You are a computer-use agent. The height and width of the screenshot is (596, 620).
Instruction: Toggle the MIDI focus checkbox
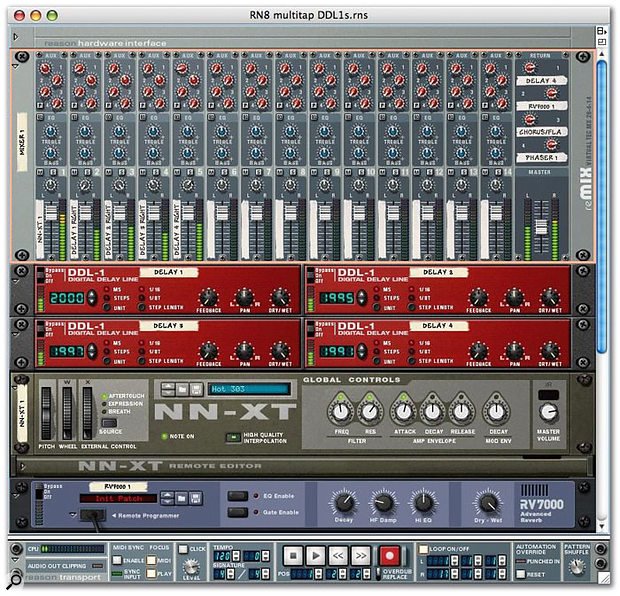[x=151, y=560]
